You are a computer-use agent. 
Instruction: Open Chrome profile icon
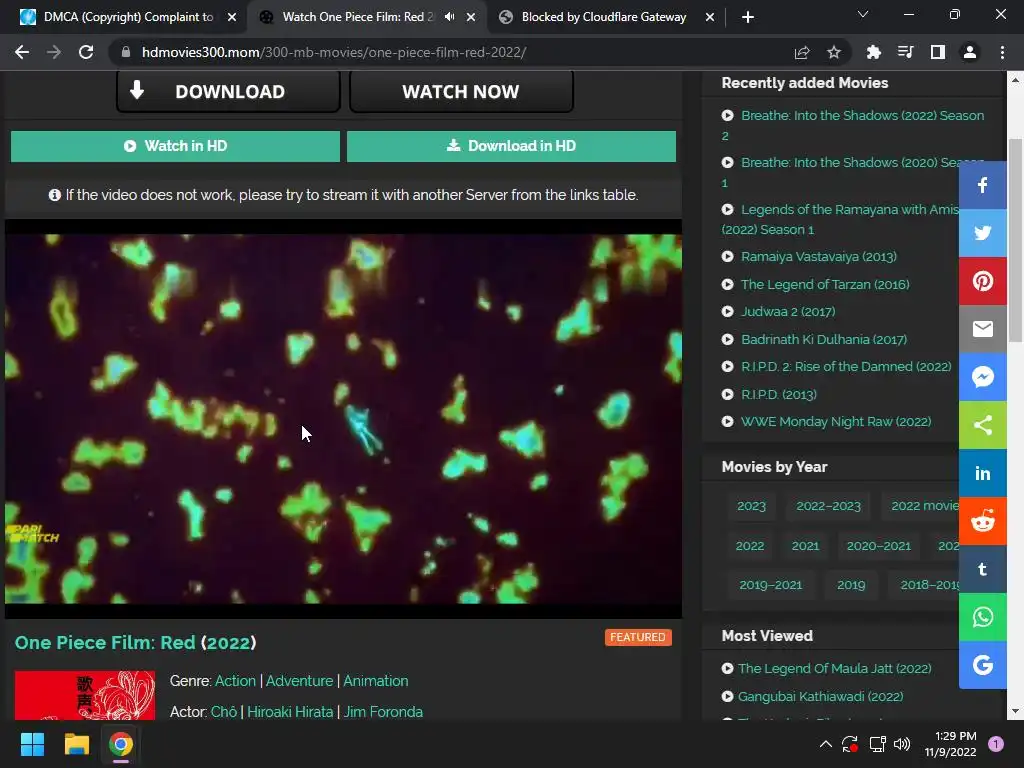point(970,52)
